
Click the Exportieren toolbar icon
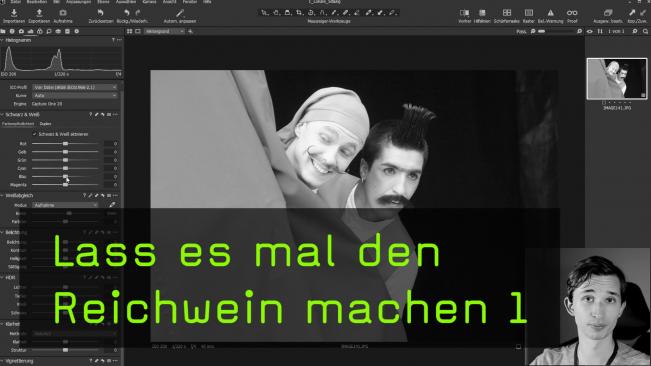(39, 13)
